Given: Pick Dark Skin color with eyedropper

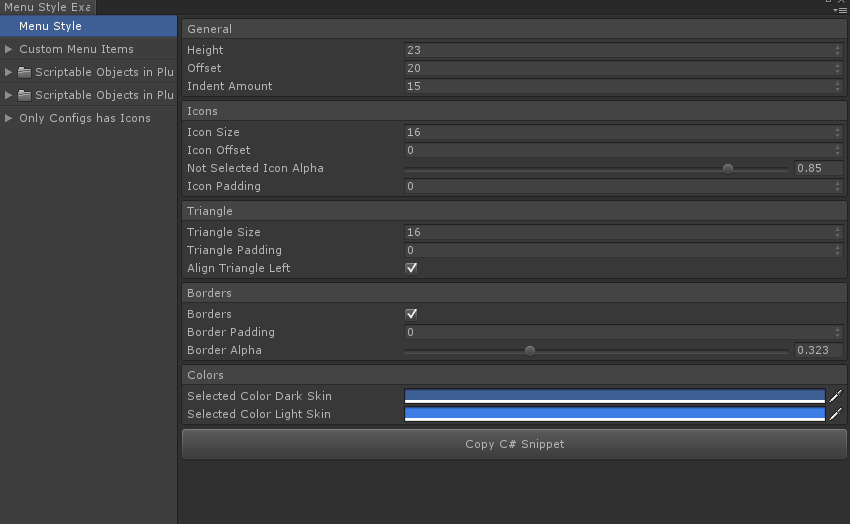Looking at the screenshot, I should [x=836, y=396].
